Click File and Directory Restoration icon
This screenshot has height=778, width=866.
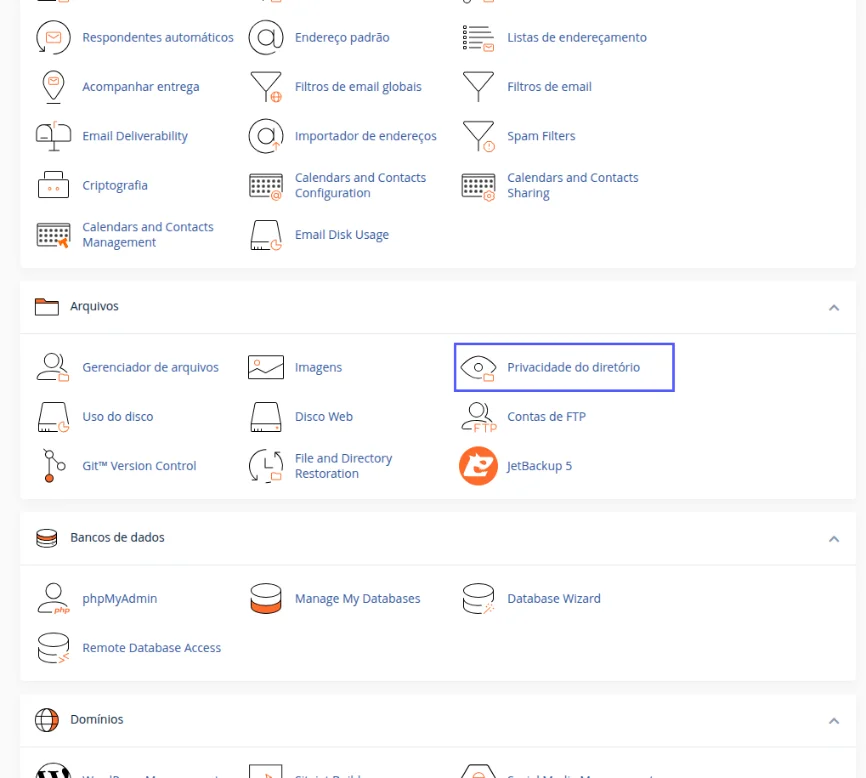coord(266,466)
